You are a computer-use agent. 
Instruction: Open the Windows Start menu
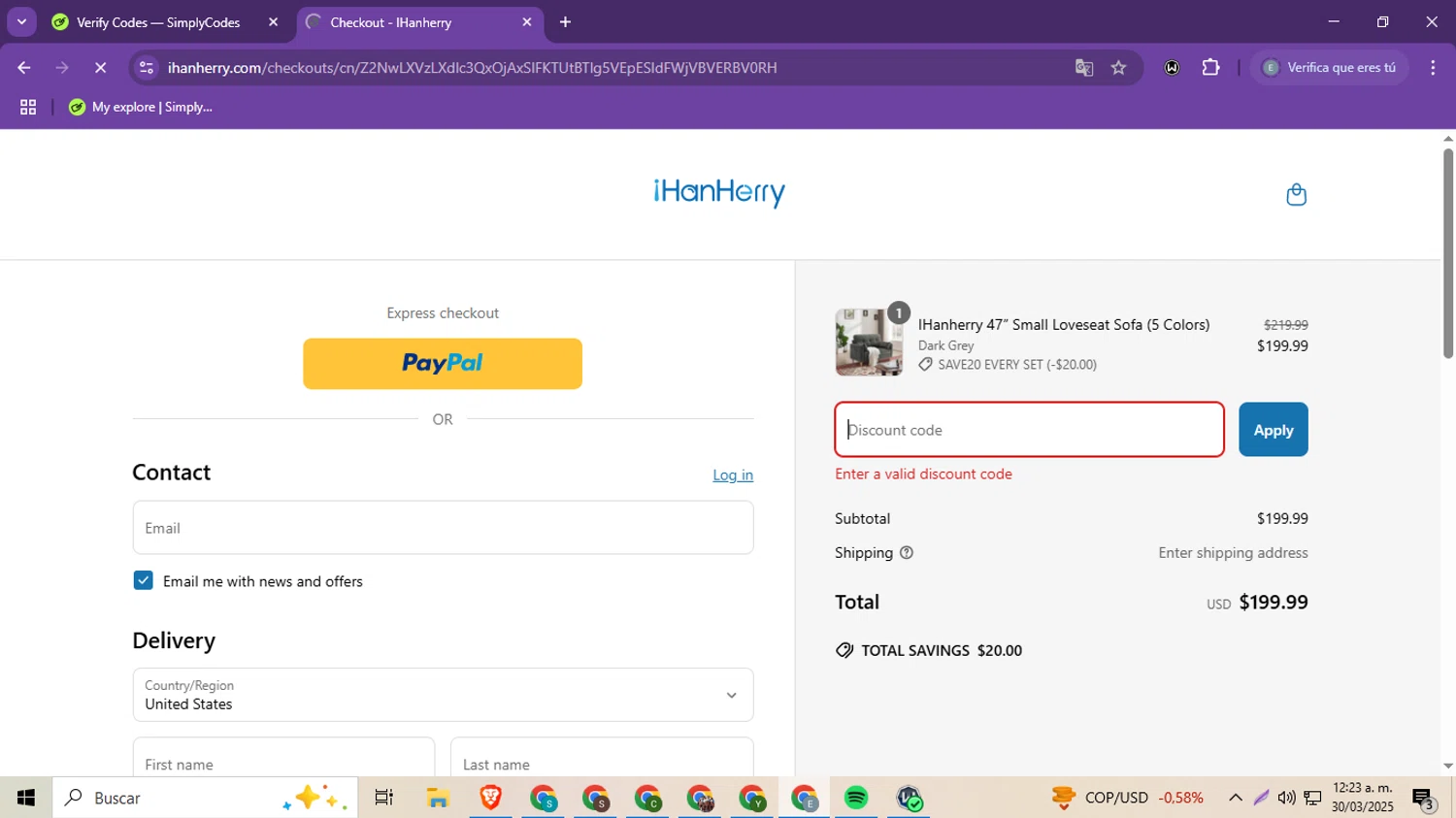point(26,798)
